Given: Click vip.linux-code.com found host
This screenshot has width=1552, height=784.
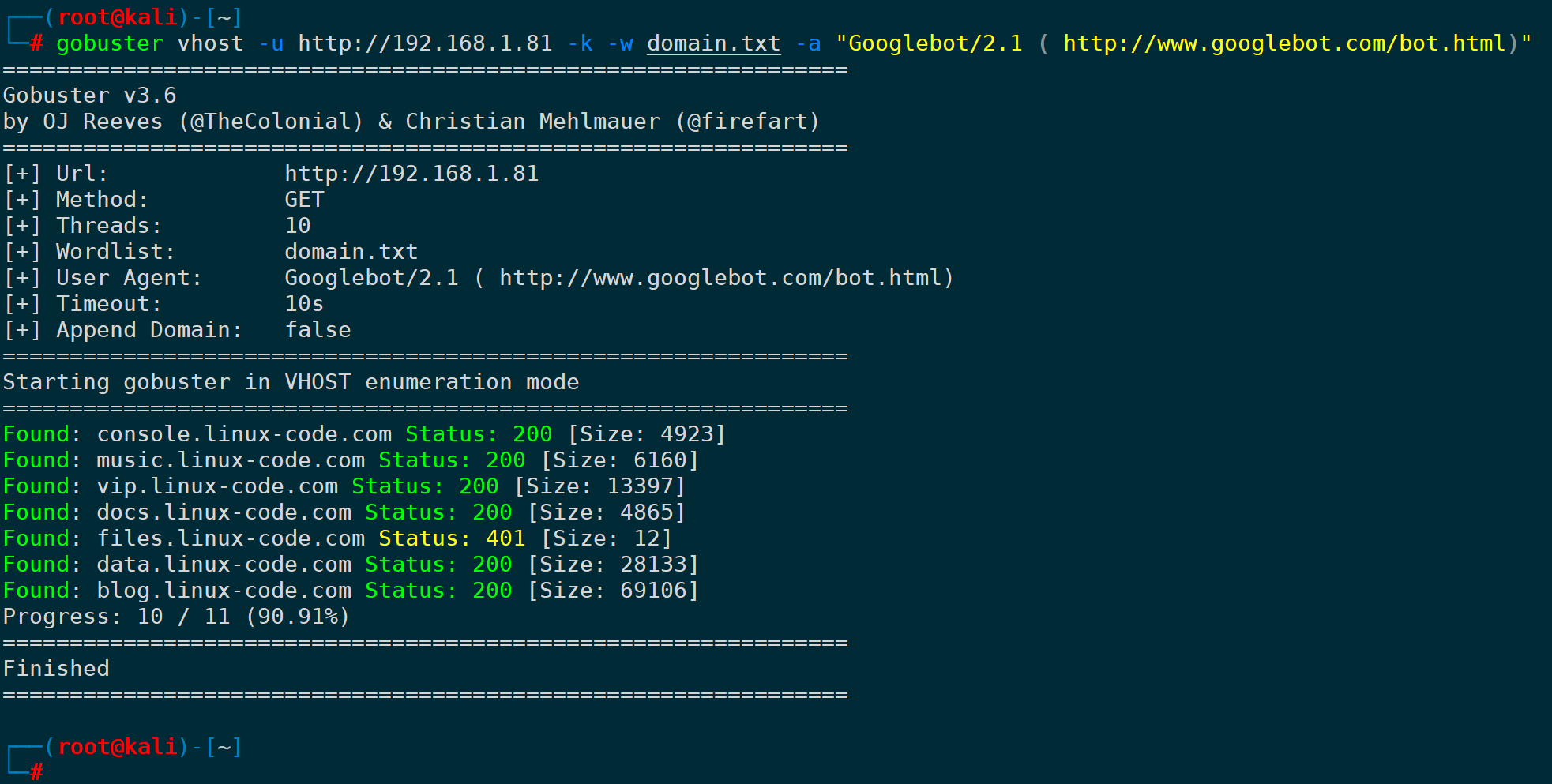Looking at the screenshot, I should [217, 486].
